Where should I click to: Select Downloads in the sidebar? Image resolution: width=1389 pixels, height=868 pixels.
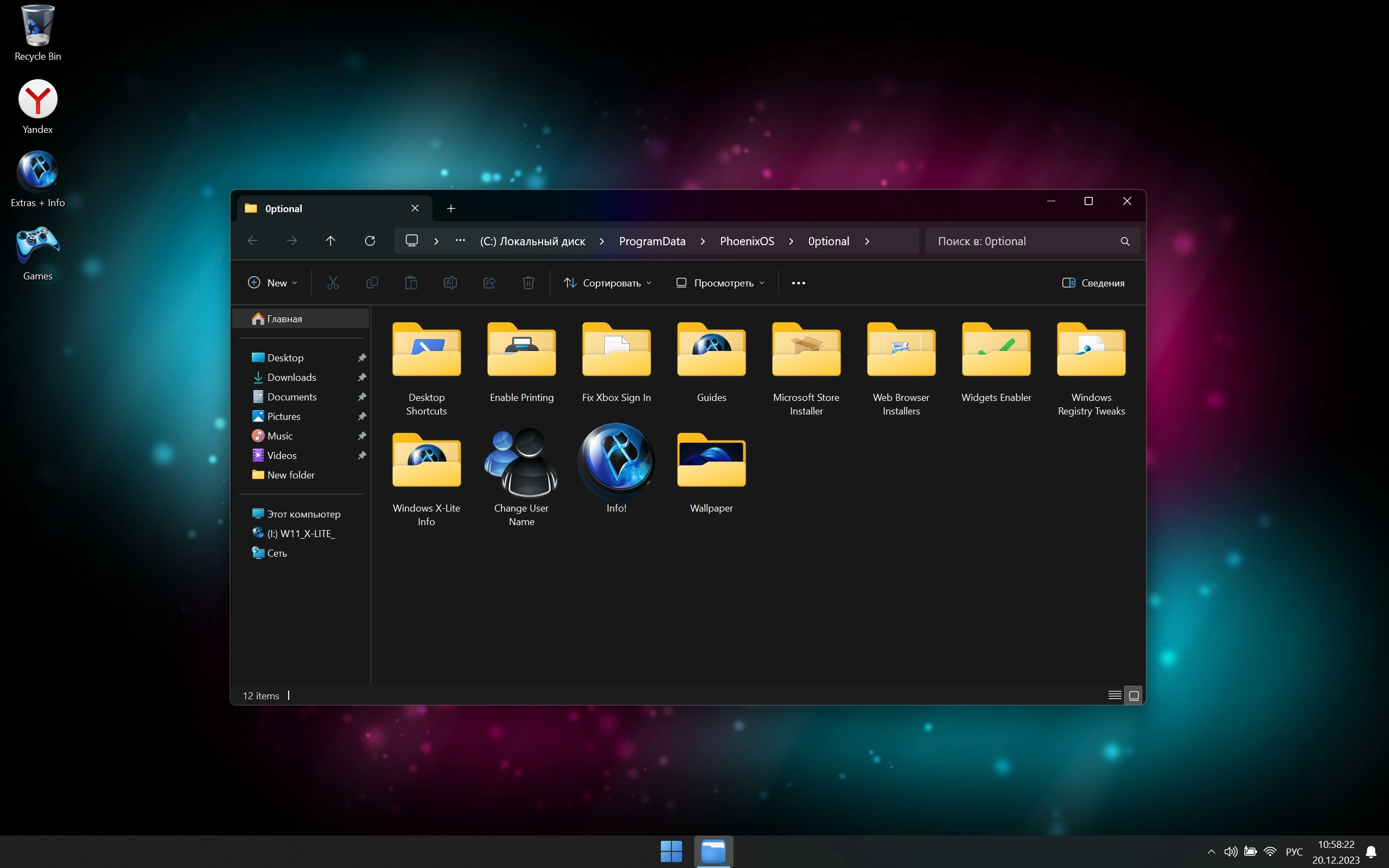291,377
